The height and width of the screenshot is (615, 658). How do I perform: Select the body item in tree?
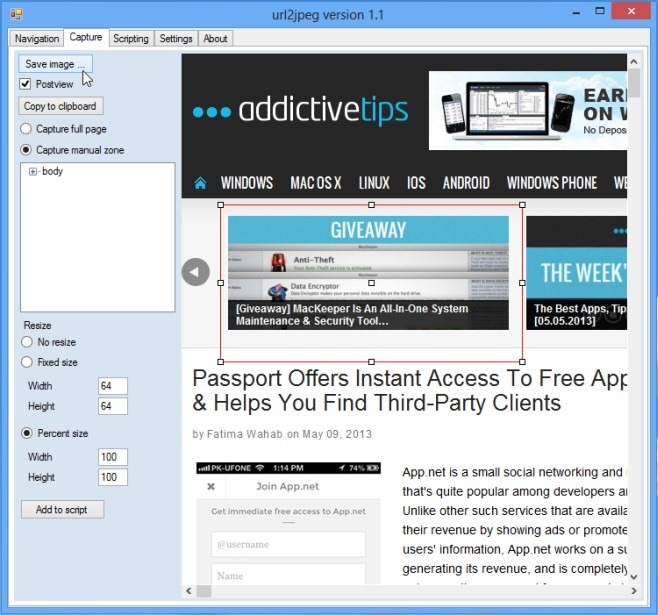52,171
